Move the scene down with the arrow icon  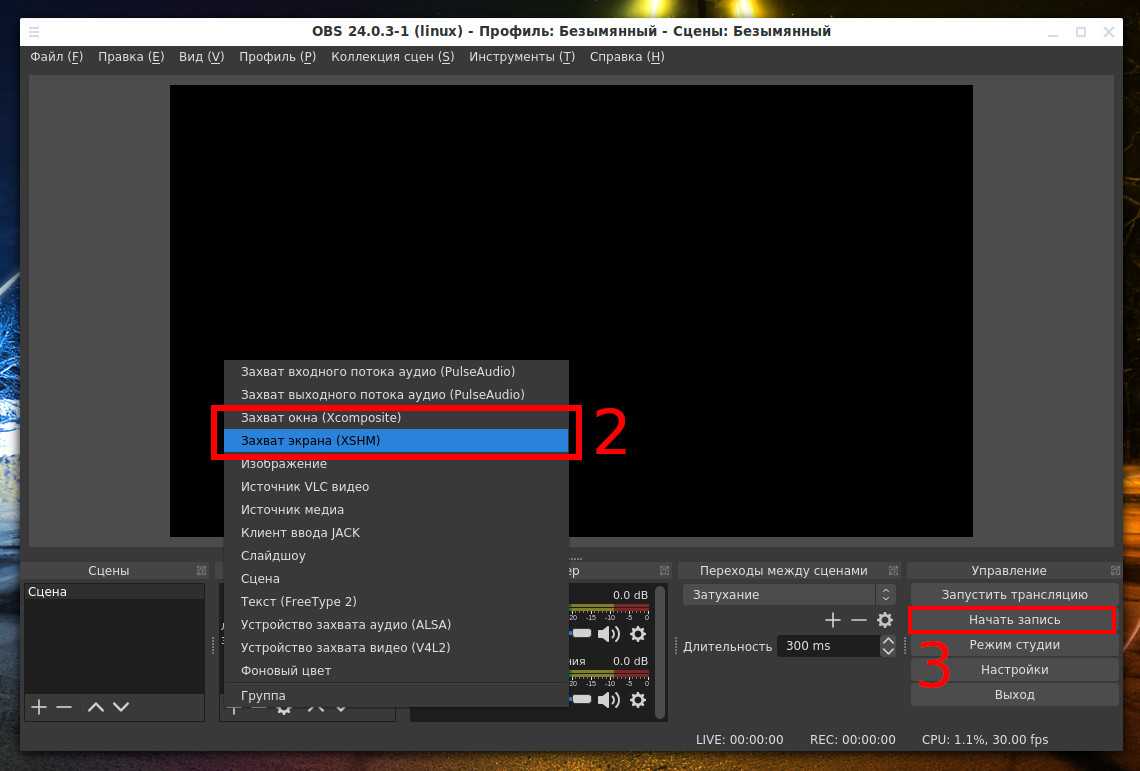[121, 707]
